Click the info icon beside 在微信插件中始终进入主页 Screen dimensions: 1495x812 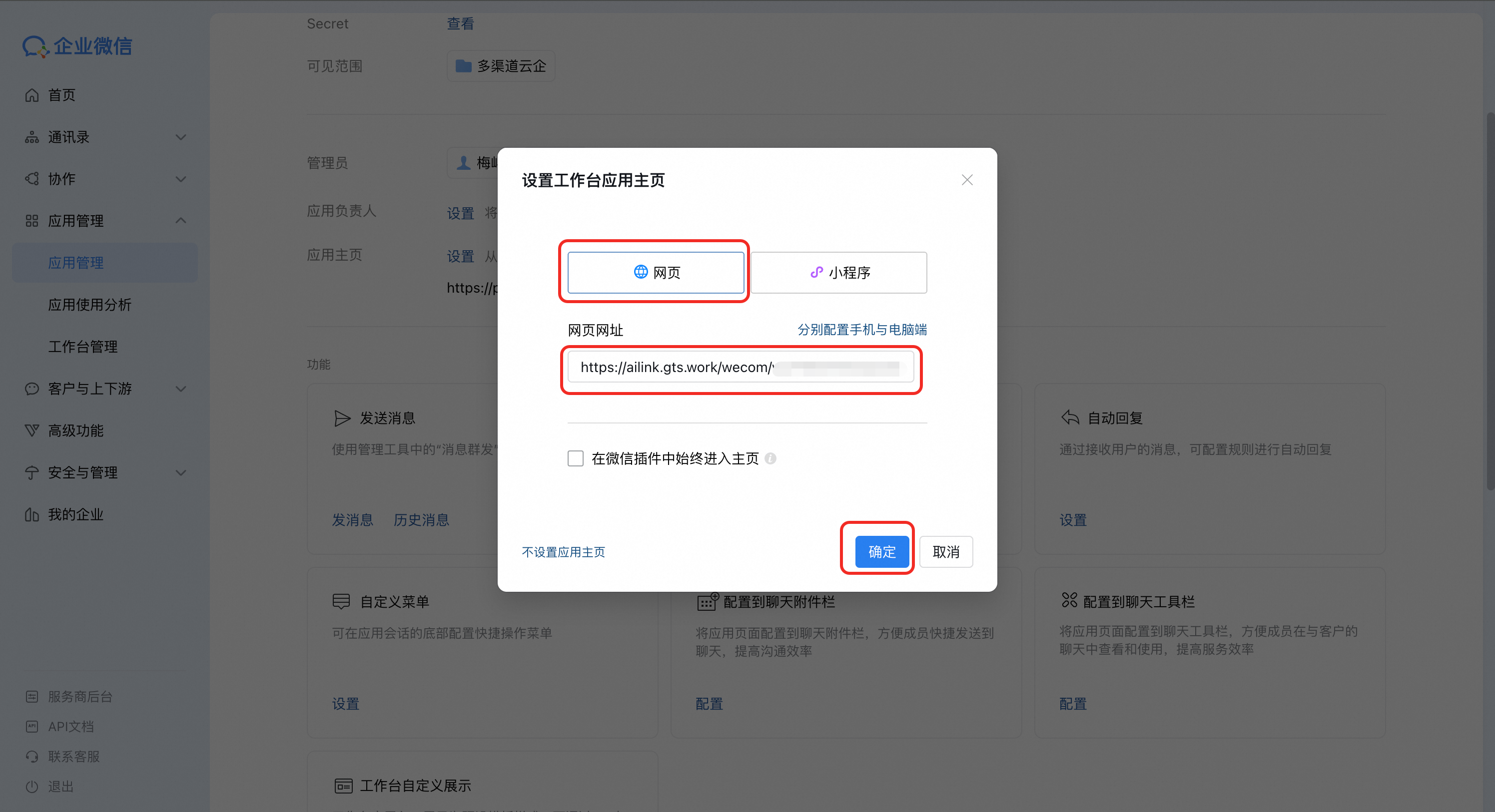pyautogui.click(x=770, y=459)
